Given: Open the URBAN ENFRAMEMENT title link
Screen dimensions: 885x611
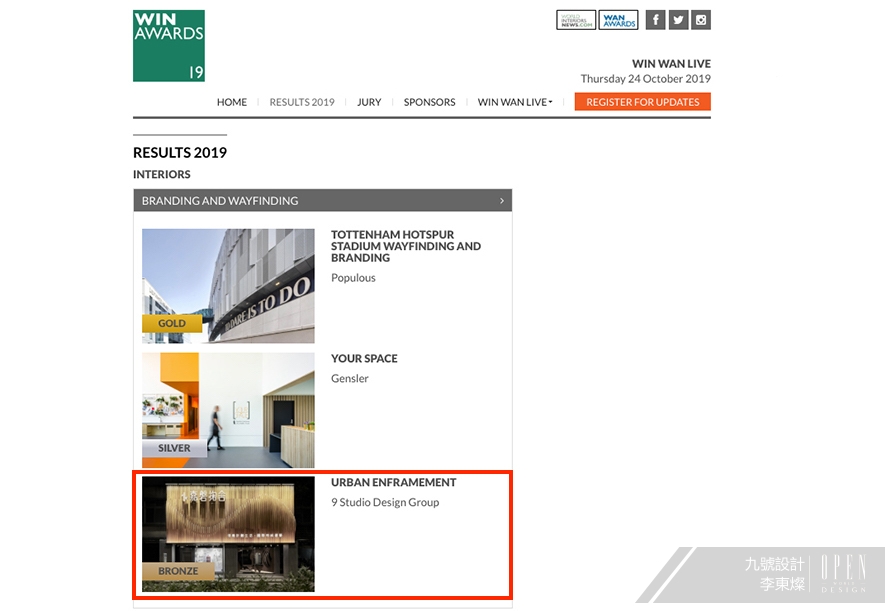Looking at the screenshot, I should point(393,483).
